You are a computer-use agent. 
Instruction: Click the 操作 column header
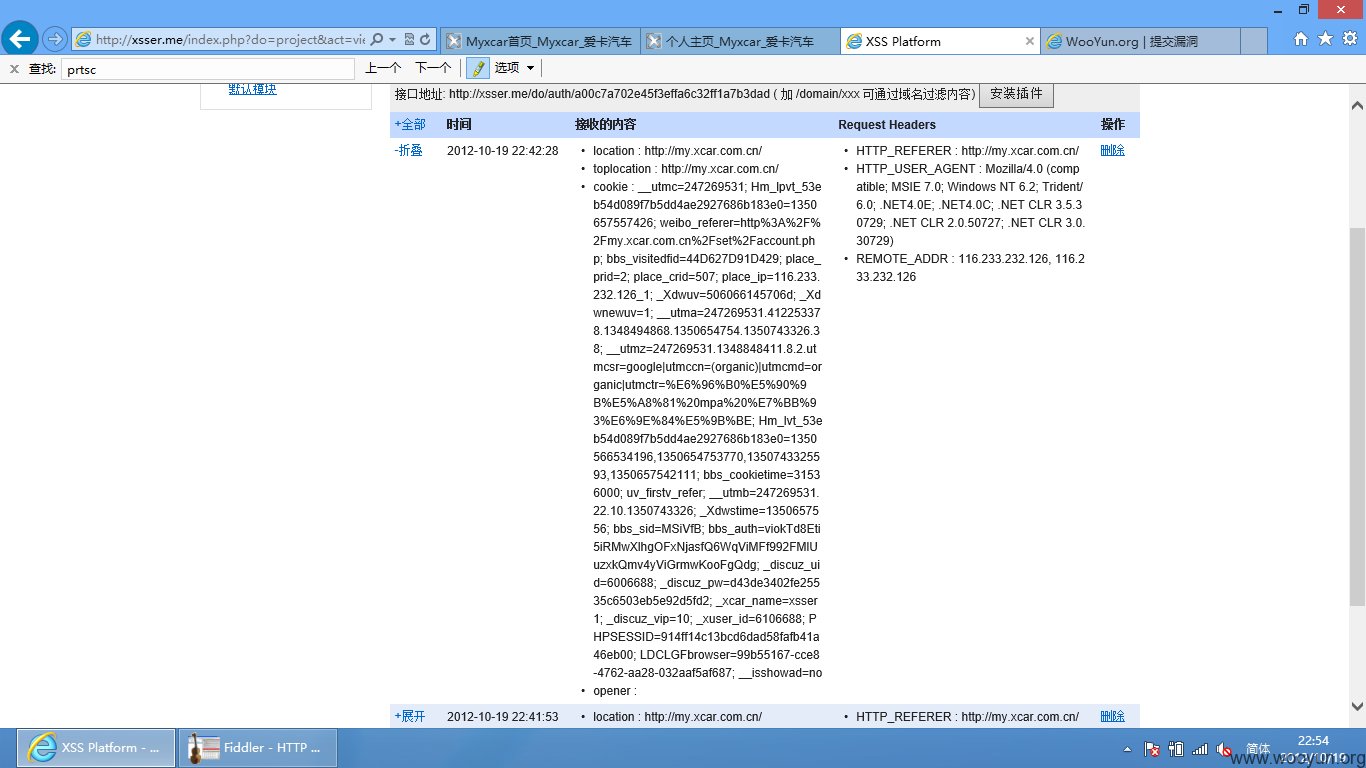[1113, 125]
